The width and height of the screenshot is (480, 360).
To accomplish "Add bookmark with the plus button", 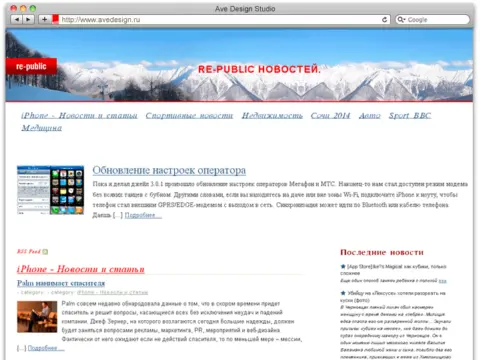I will pyautogui.click(x=44, y=19).
